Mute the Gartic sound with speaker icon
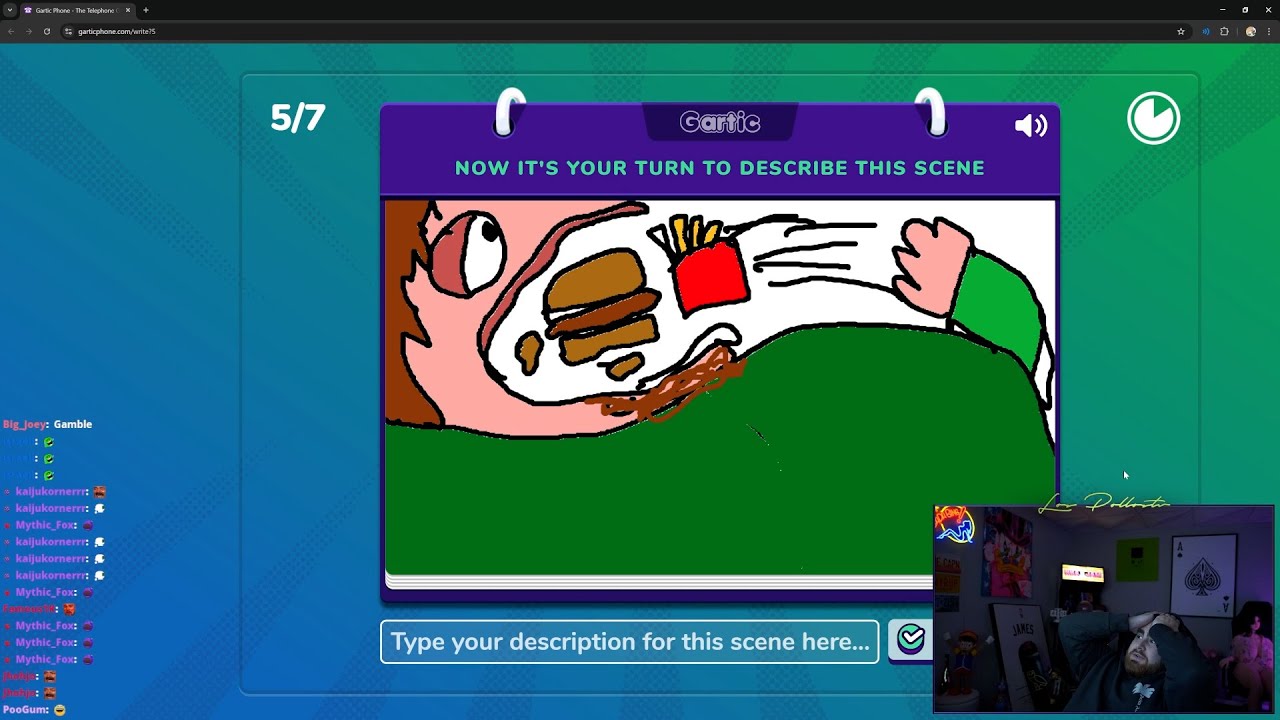The image size is (1280, 720). [1031, 125]
